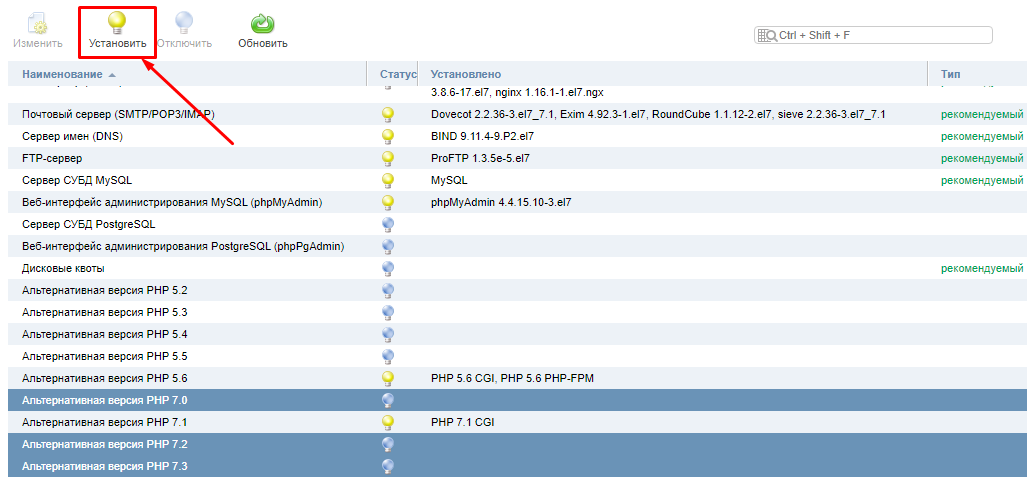The height and width of the screenshot is (478, 1027).
Task: Click the green Обновить refresh icon
Action: point(262,24)
